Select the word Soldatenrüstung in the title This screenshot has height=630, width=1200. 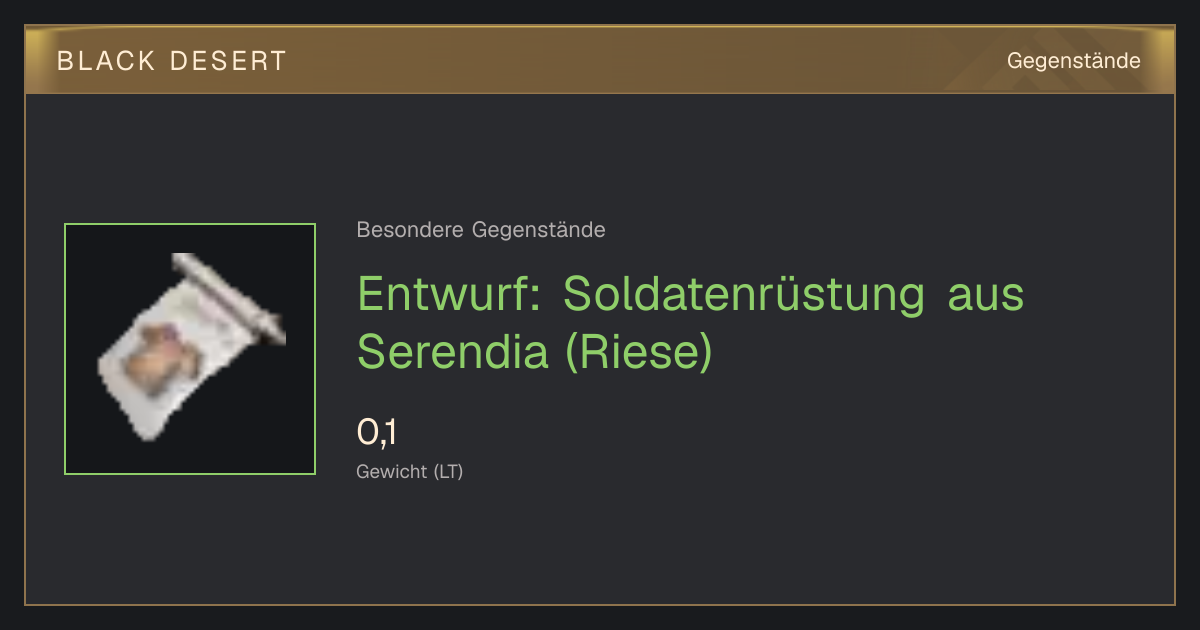(x=744, y=294)
